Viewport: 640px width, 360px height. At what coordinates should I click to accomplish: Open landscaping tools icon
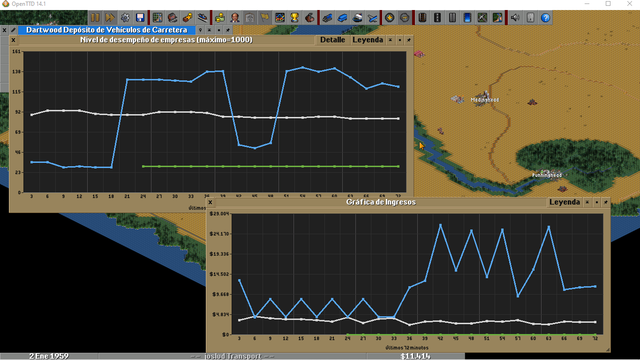tap(498, 18)
